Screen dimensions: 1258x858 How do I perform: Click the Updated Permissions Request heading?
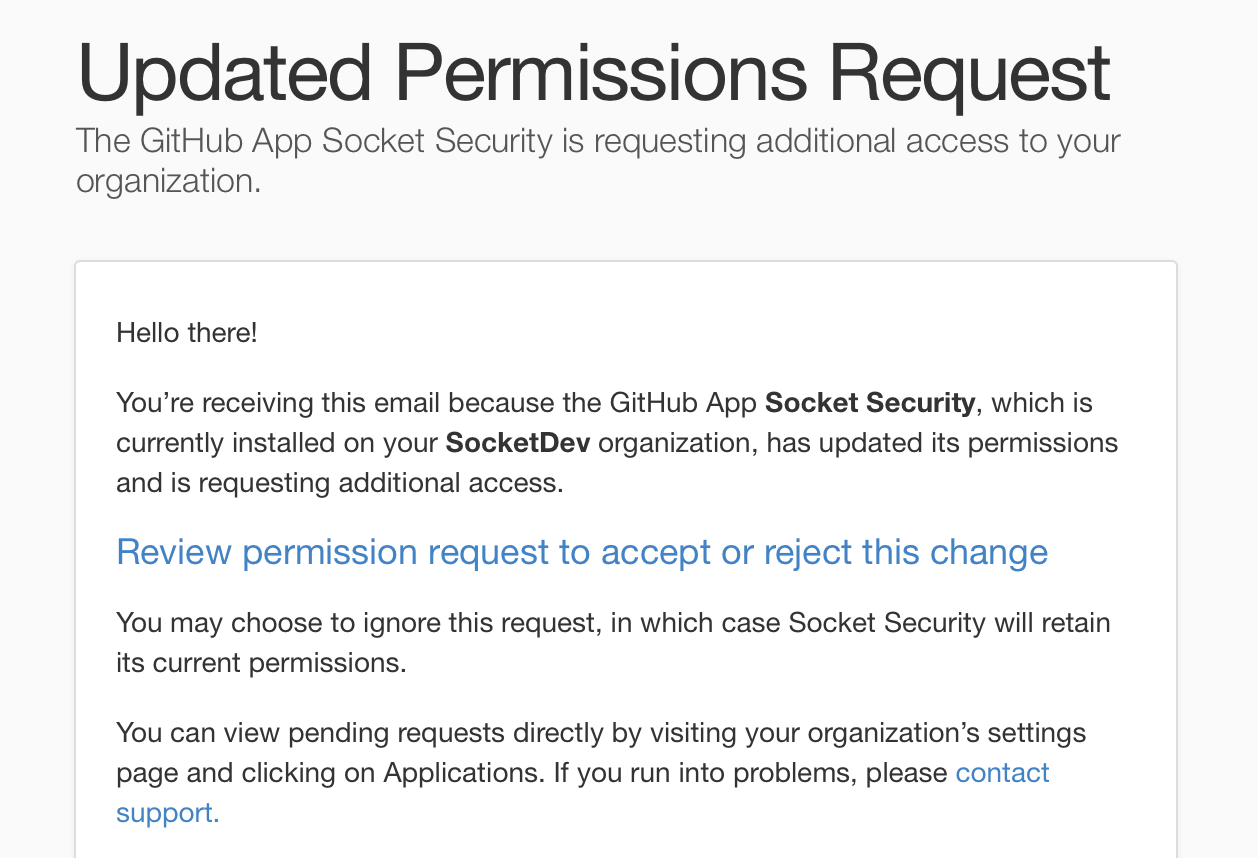[593, 73]
